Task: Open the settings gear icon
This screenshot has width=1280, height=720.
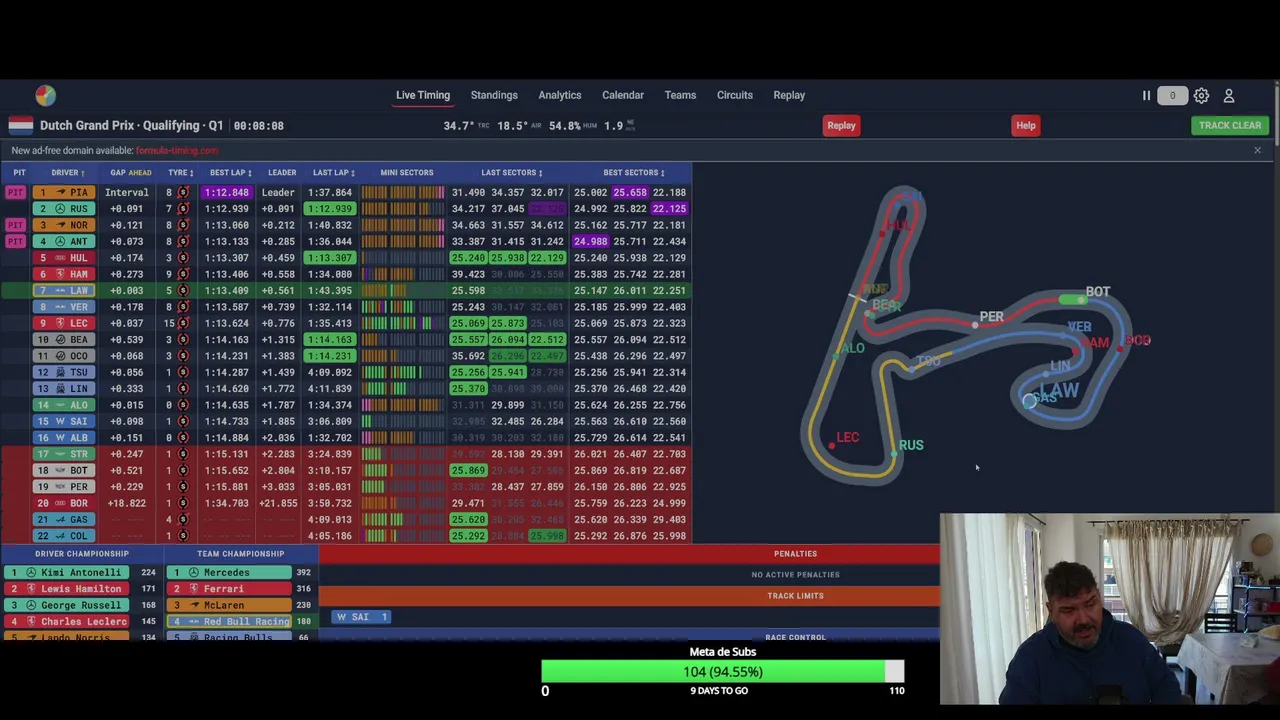Action: (1201, 95)
